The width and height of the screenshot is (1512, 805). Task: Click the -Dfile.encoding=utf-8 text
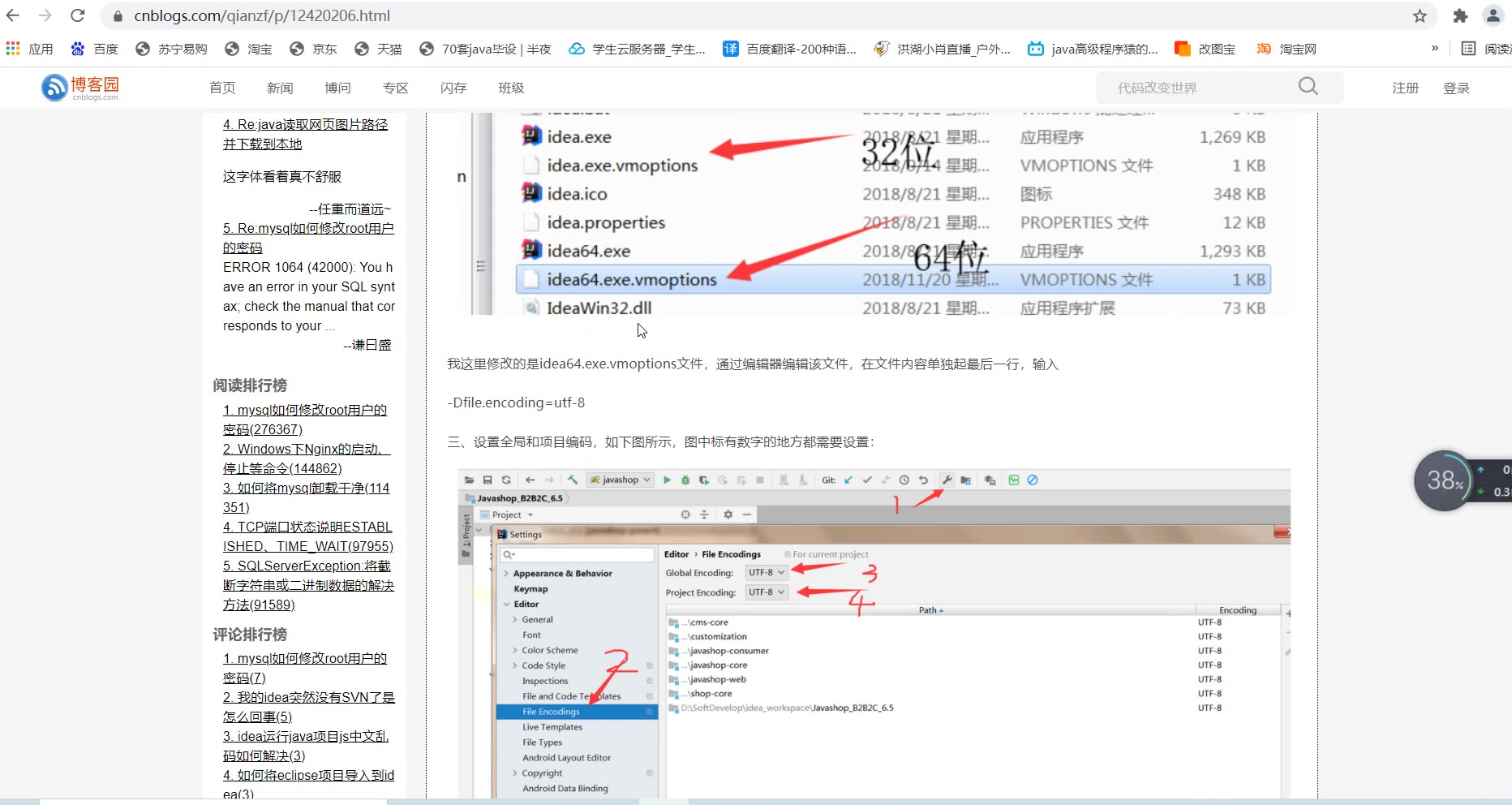coord(516,402)
